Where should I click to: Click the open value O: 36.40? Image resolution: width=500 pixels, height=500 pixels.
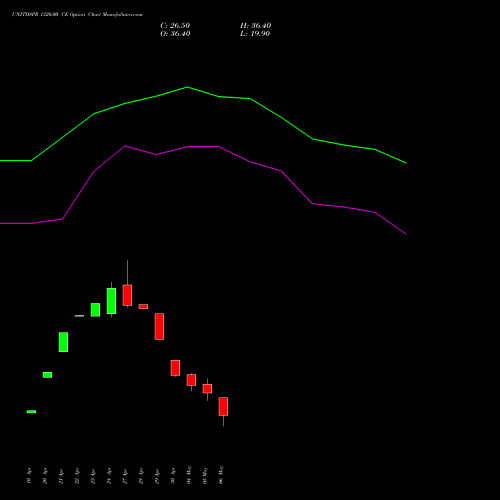[175, 34]
